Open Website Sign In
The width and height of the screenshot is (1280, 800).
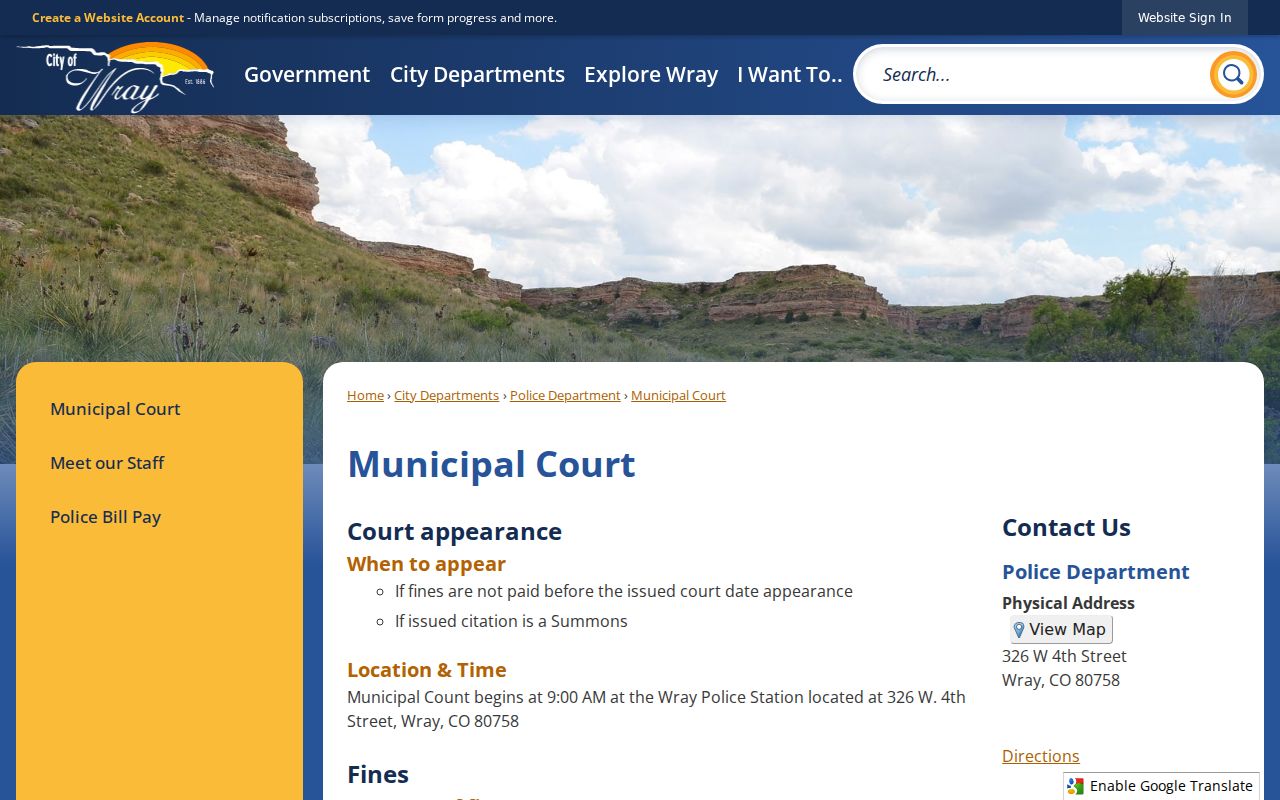click(1185, 18)
